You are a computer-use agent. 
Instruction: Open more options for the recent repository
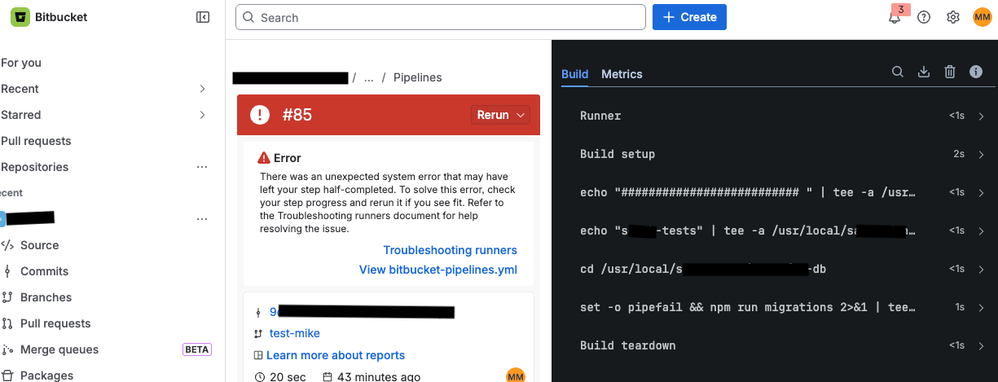202,219
